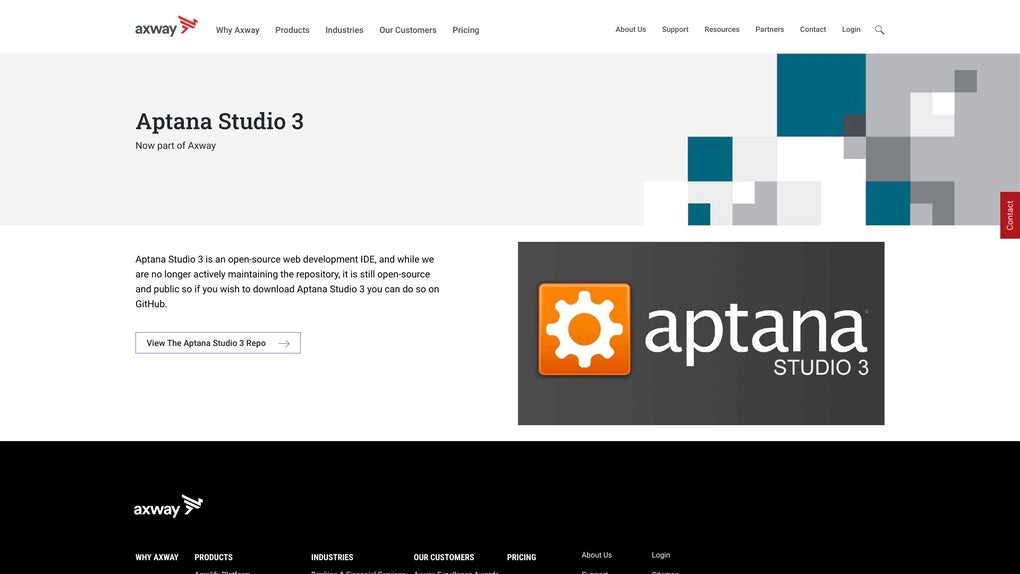Viewport: 1020px width, 574px height.
Task: Click the footer PRICING heading
Action: pyautogui.click(x=521, y=557)
